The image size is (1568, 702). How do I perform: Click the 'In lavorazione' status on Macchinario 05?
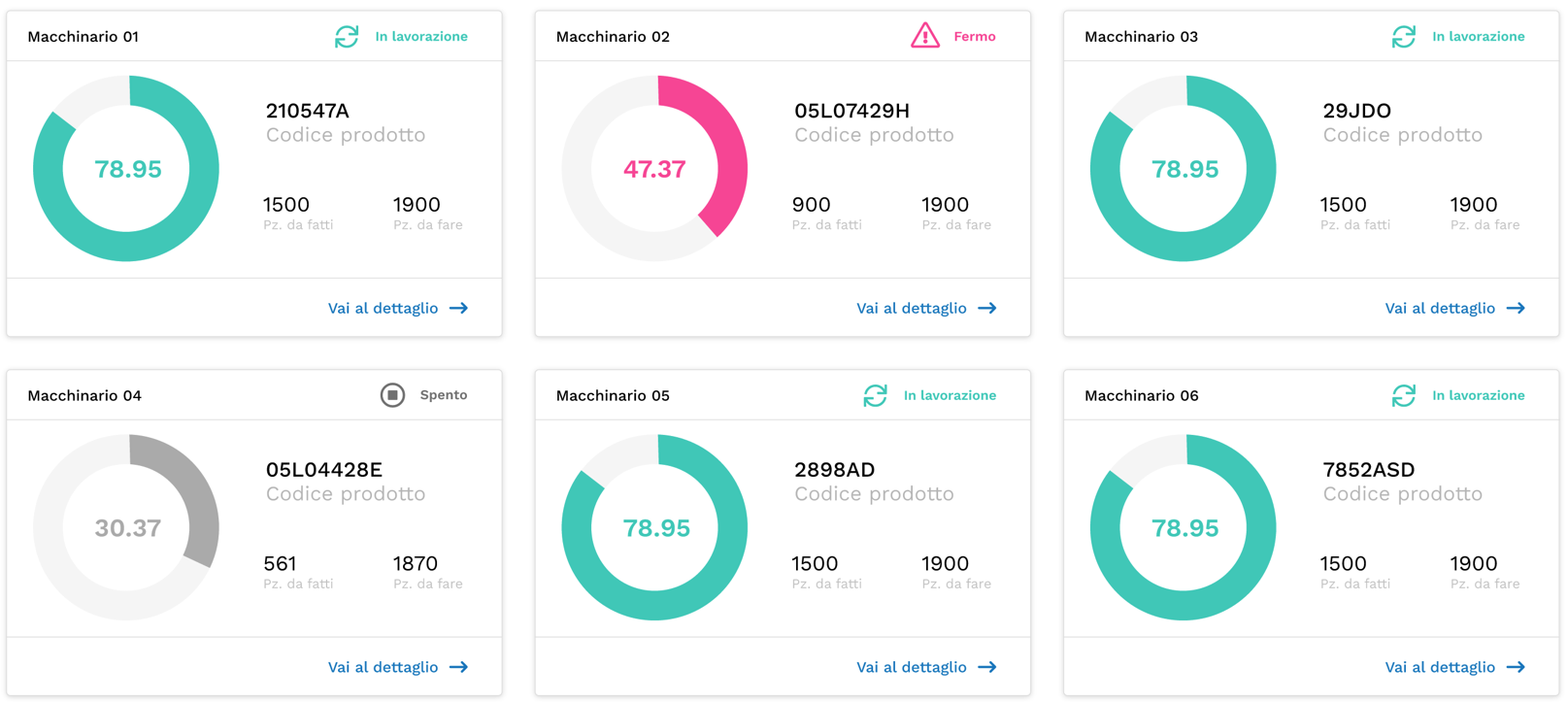[x=950, y=395]
